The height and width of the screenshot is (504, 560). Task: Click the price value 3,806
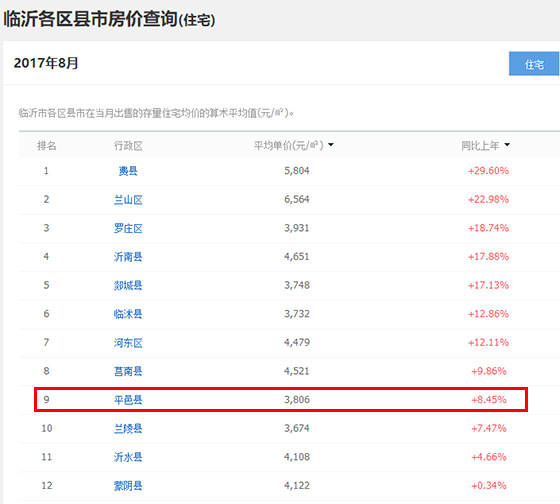click(x=297, y=399)
